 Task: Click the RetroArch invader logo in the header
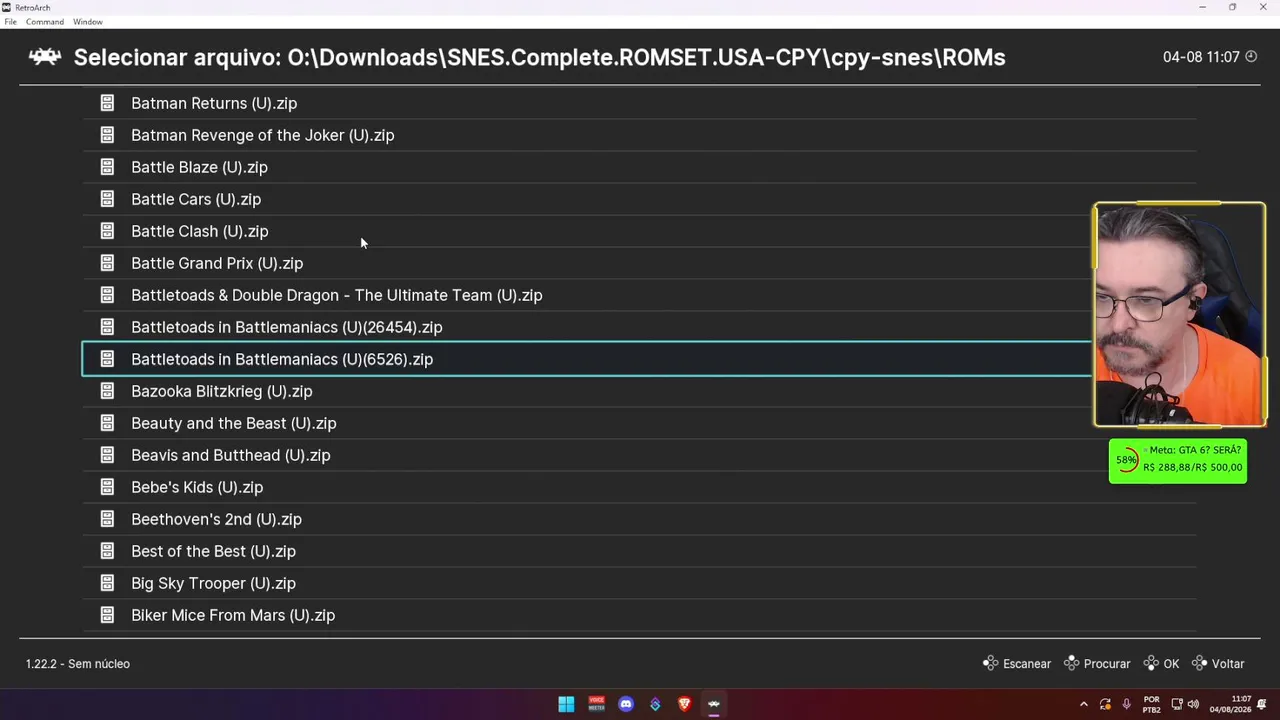pos(45,57)
